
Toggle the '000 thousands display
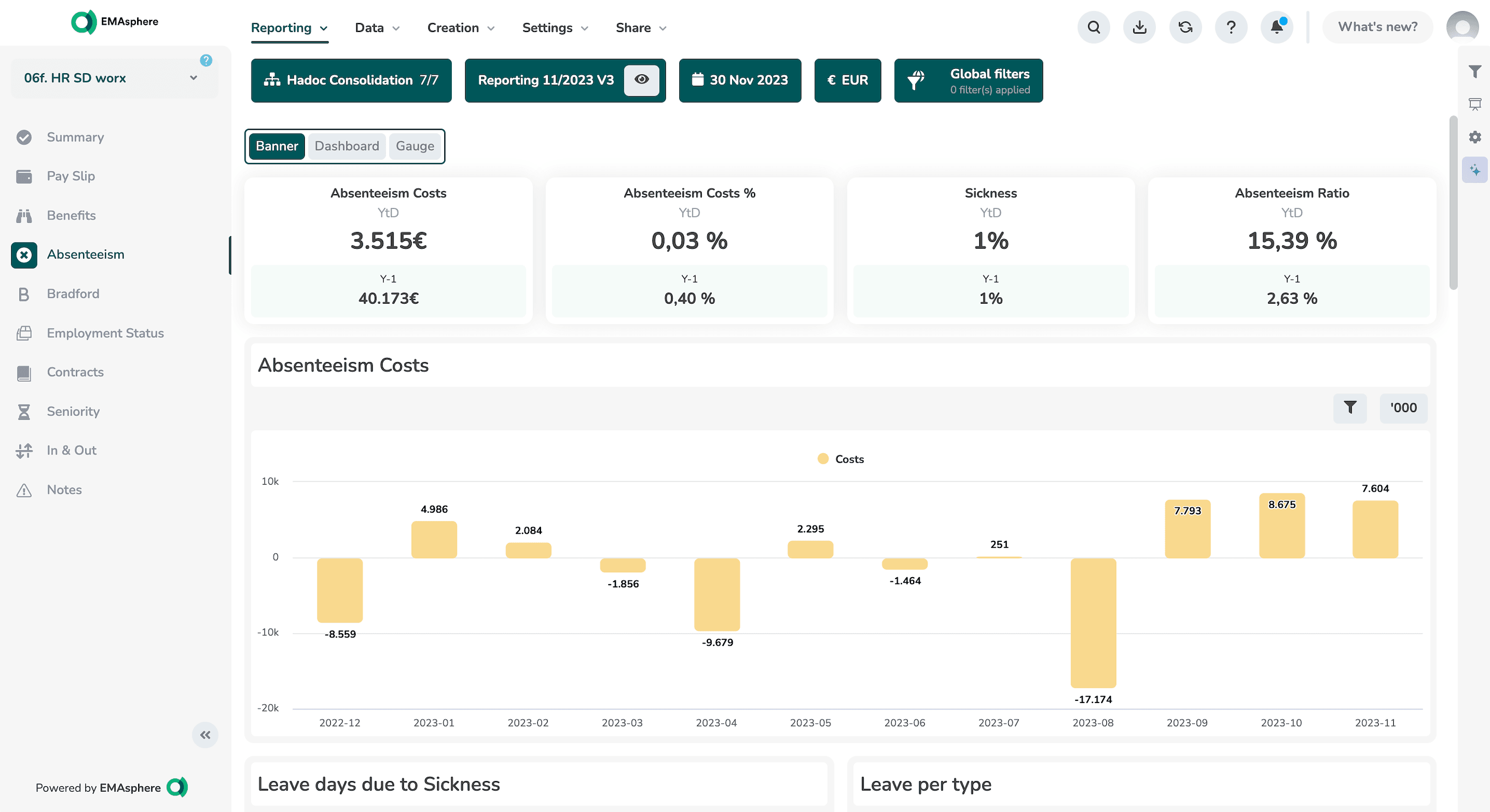tap(1403, 408)
